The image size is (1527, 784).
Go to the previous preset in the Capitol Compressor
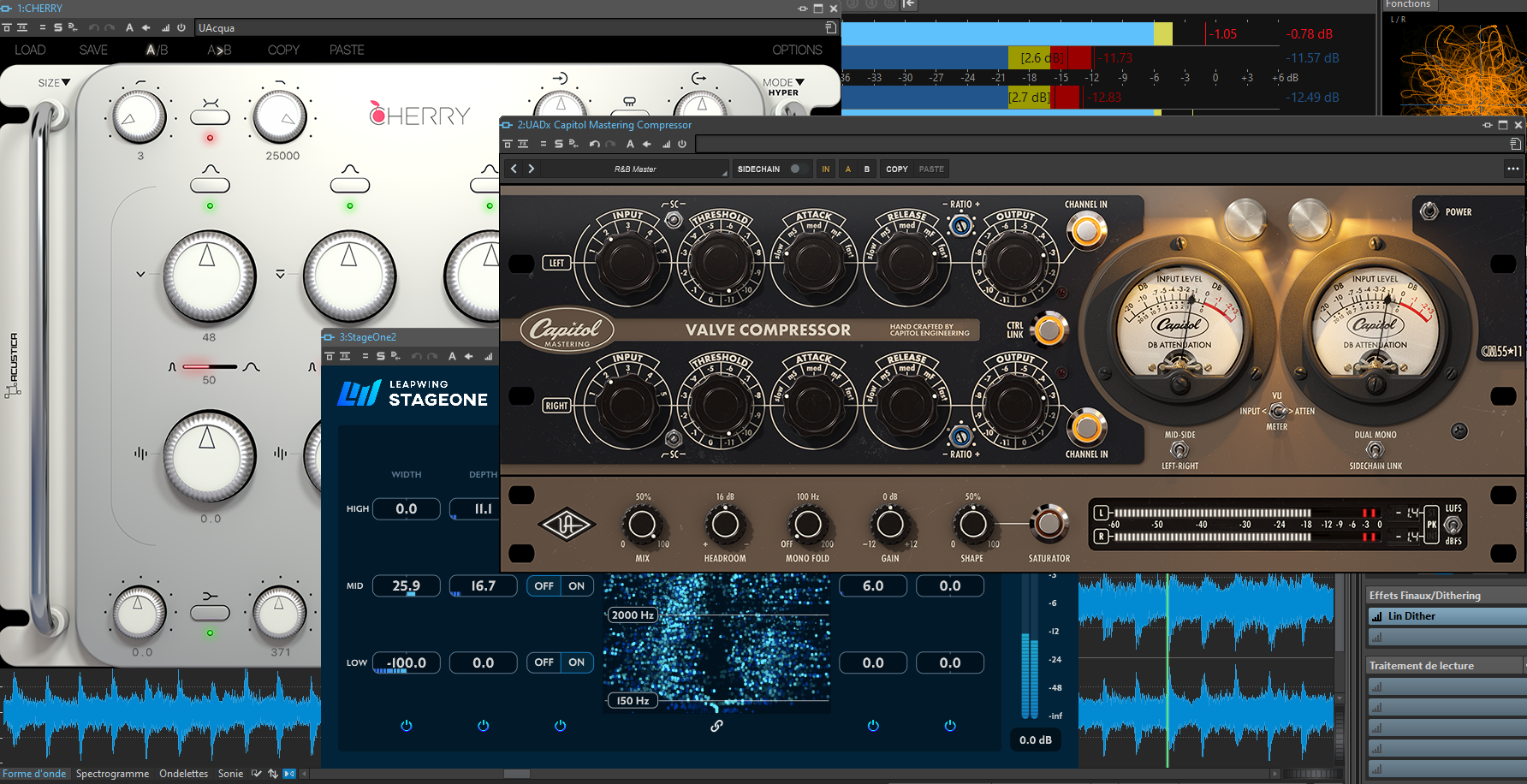point(514,169)
